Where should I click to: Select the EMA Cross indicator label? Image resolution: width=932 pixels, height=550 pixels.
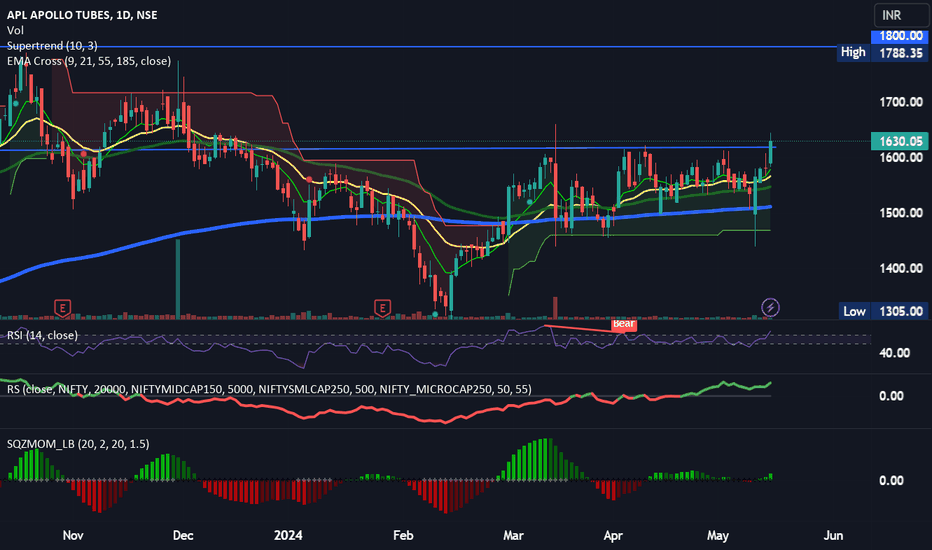[x=89, y=61]
